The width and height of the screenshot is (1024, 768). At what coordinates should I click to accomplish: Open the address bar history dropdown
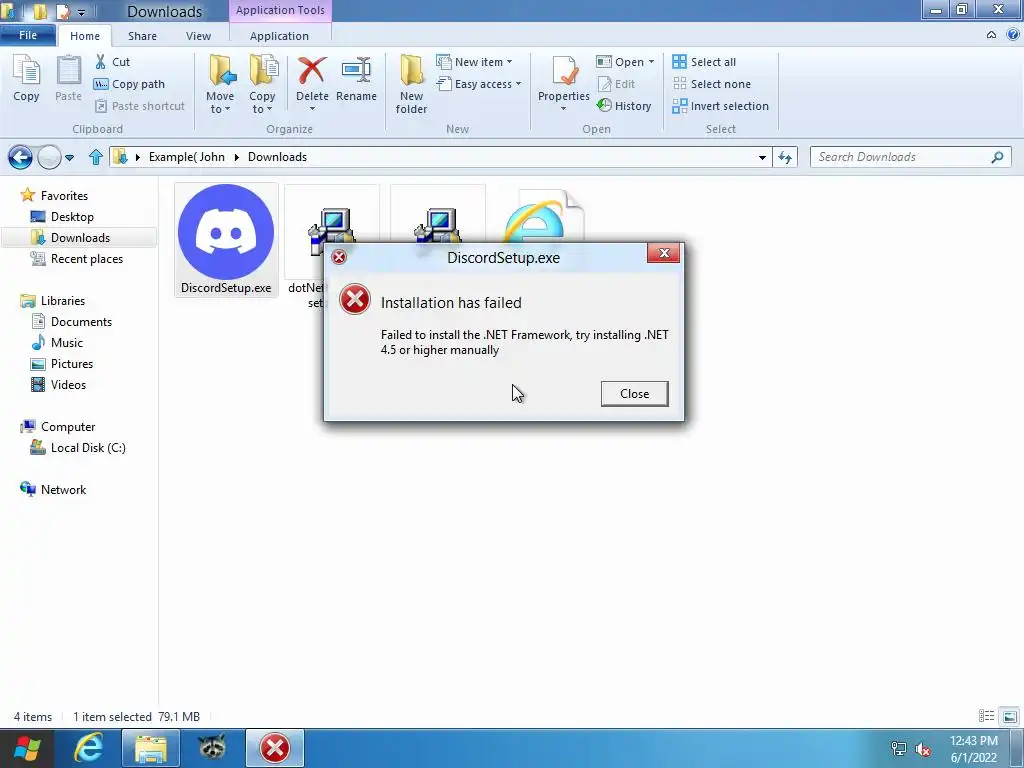point(762,157)
